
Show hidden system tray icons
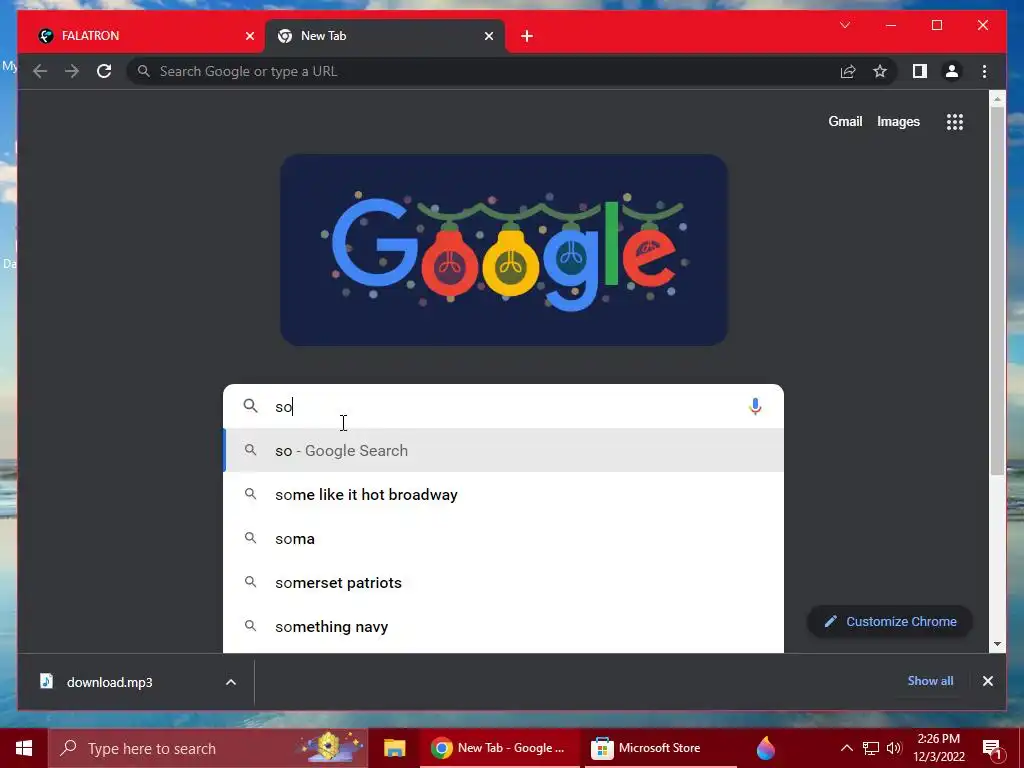[x=846, y=748]
